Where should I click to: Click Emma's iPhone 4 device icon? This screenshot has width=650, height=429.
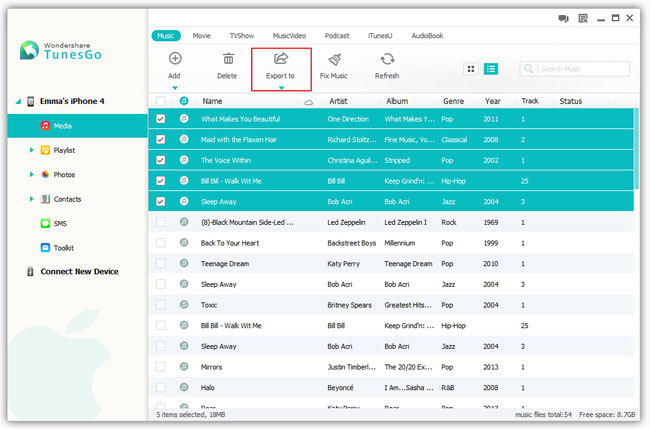click(x=30, y=101)
